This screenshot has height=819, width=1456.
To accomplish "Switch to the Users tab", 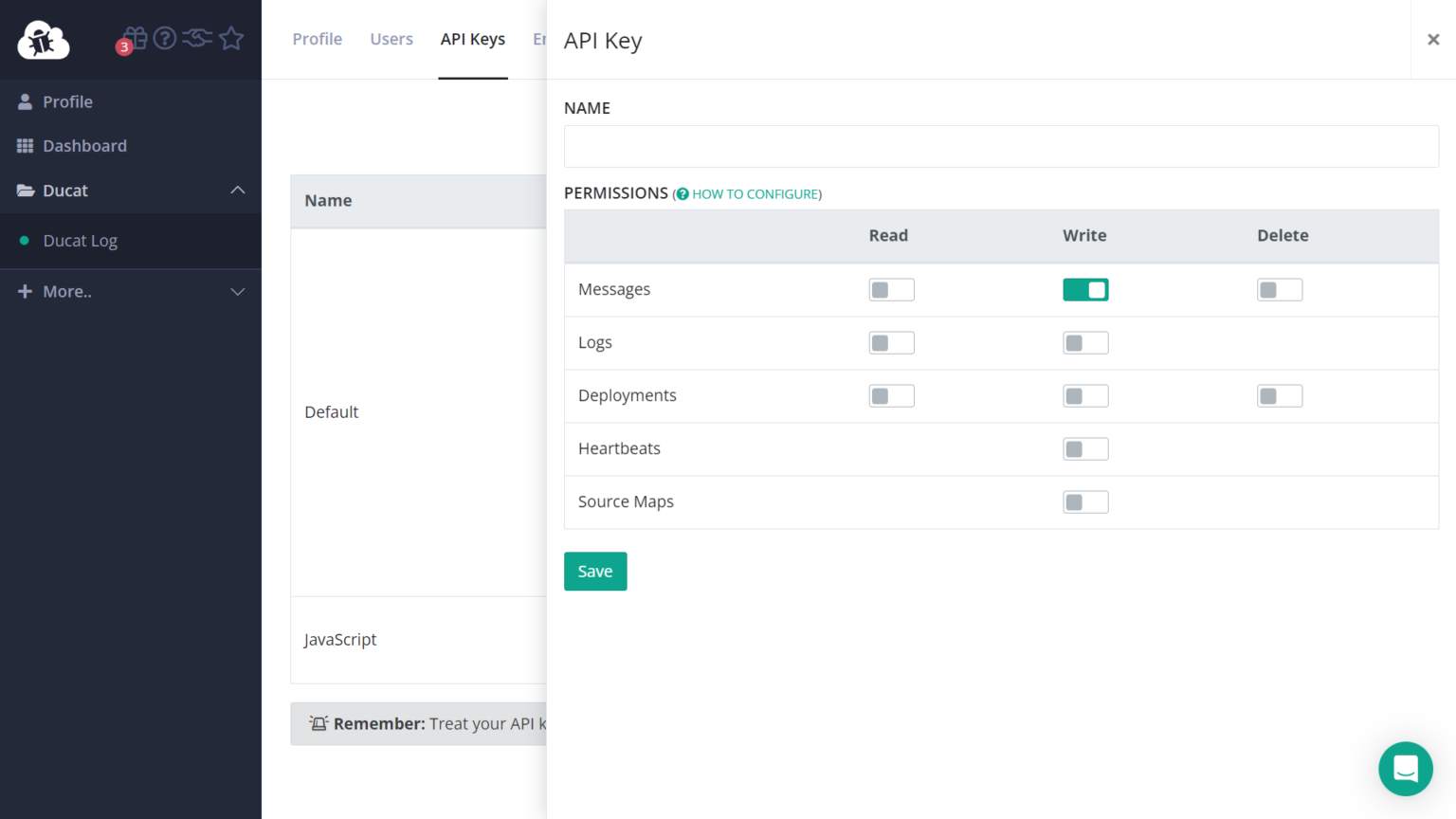I will (391, 39).
